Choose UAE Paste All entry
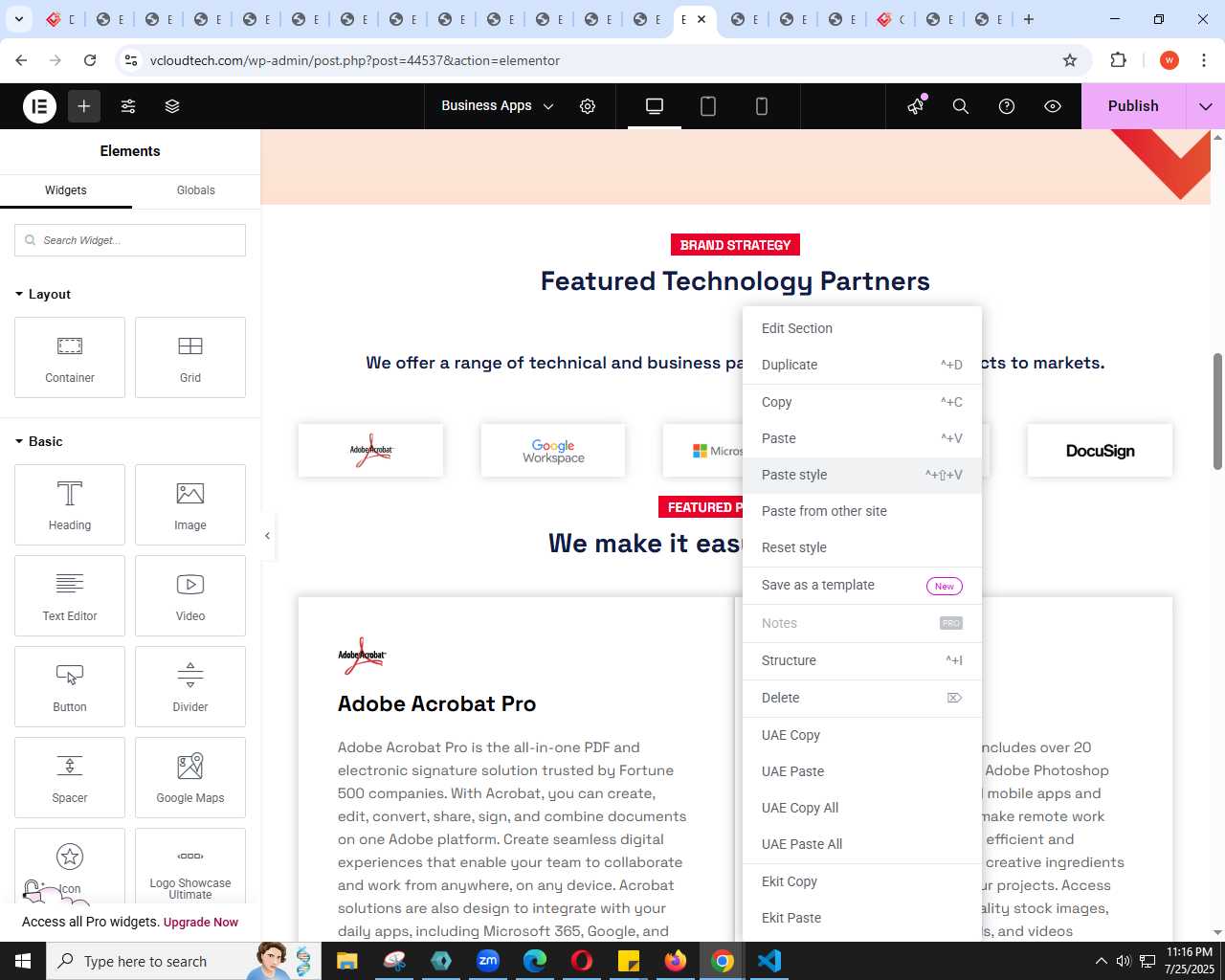 pyautogui.click(x=862, y=844)
